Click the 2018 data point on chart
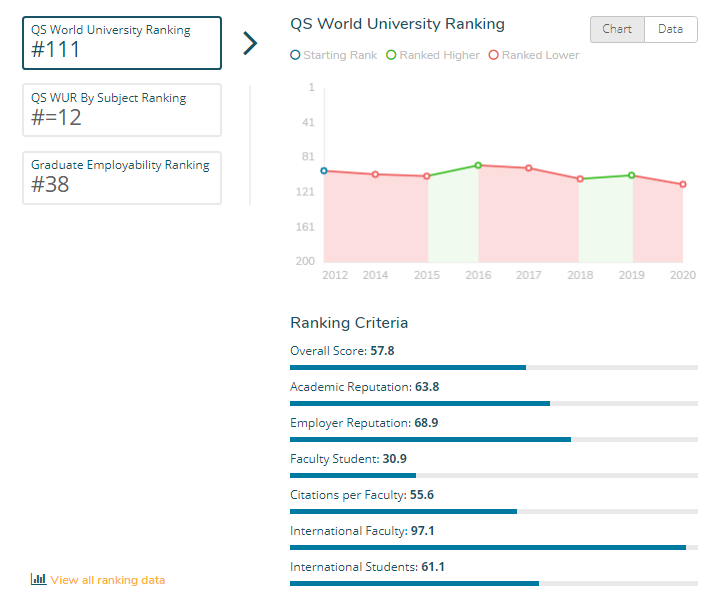721x607 pixels. point(580,178)
